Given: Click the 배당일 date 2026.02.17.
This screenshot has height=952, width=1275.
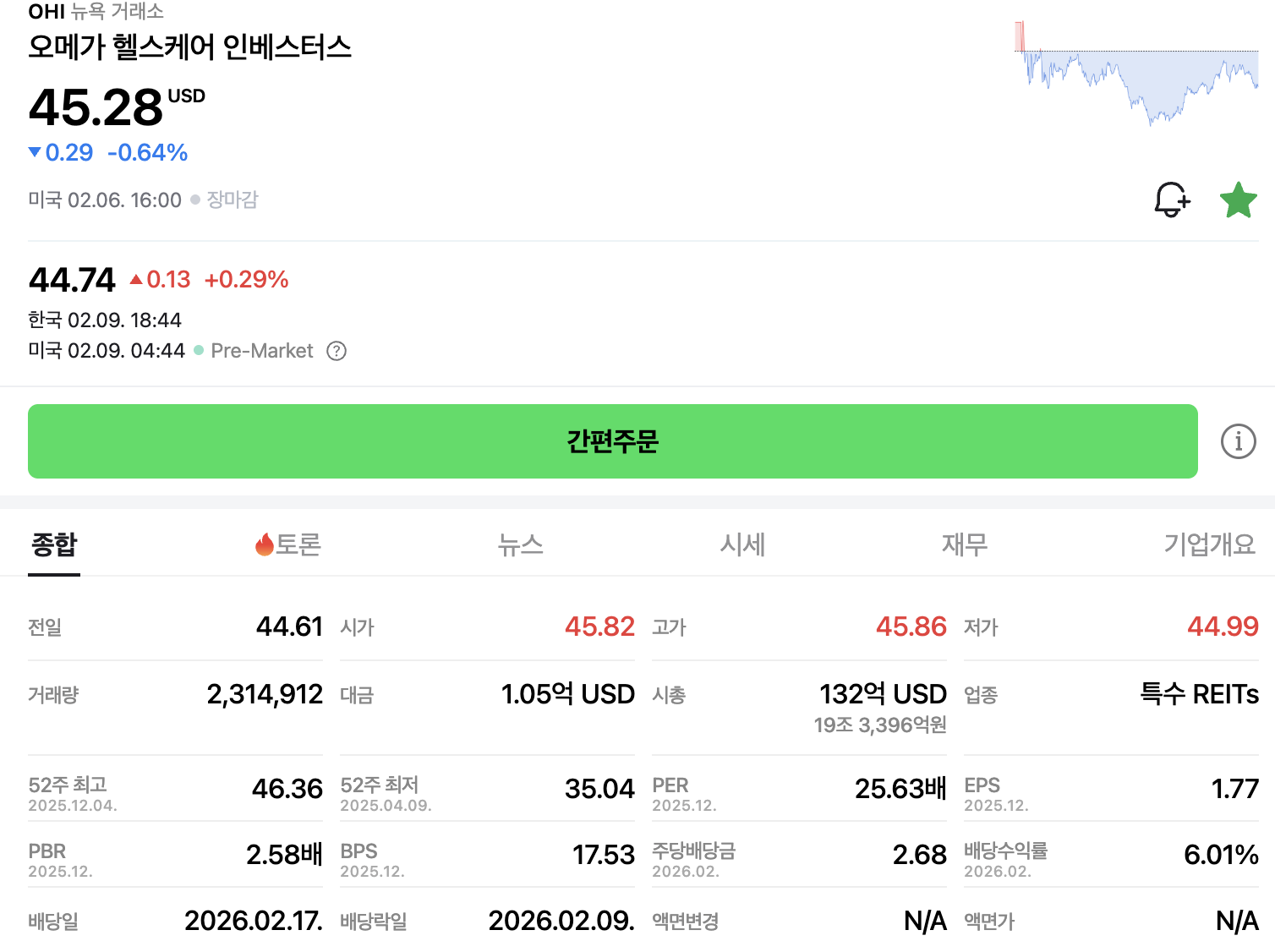Looking at the screenshot, I should (254, 921).
